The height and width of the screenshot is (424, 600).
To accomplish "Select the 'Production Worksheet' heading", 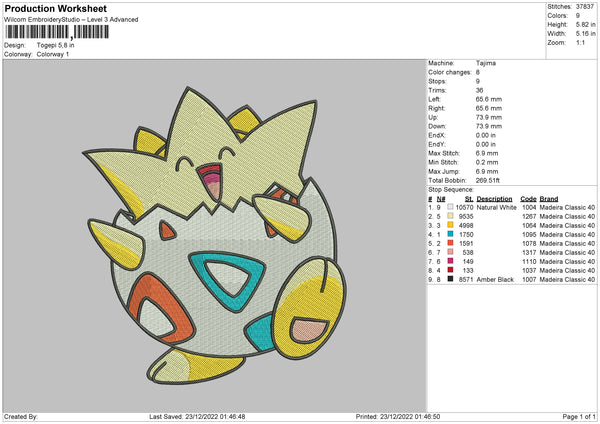I will [x=55, y=8].
